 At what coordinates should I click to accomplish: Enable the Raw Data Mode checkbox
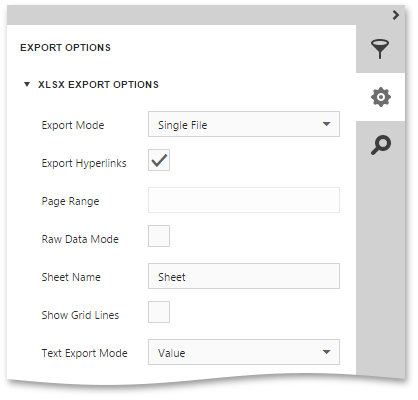[x=159, y=236]
